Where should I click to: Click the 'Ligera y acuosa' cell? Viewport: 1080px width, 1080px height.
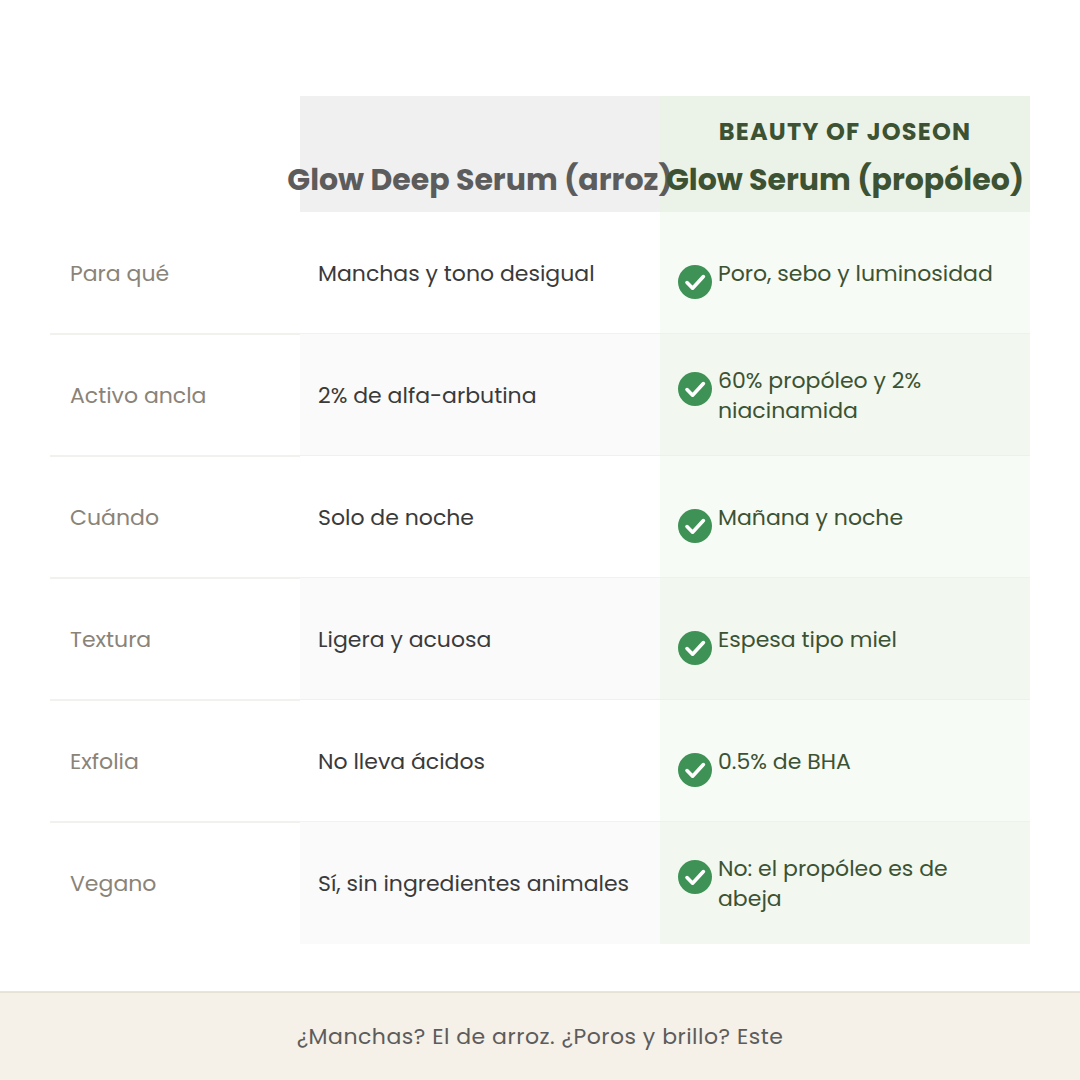coord(480,639)
